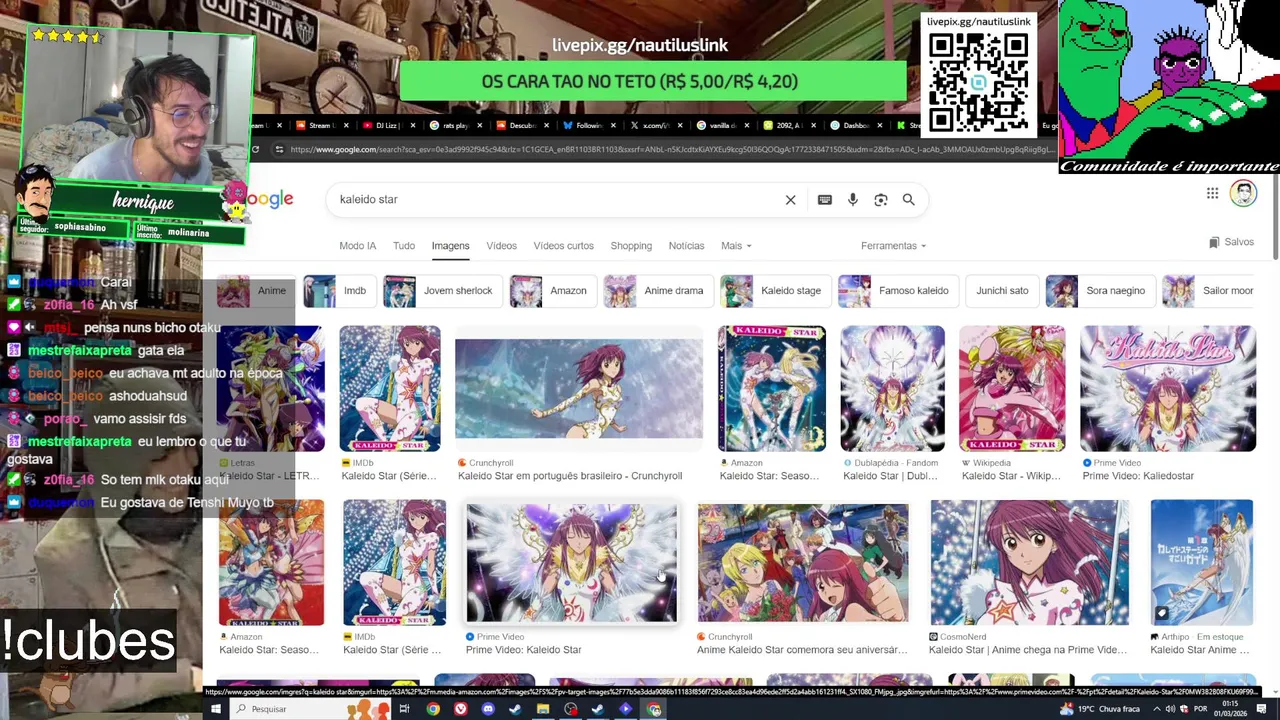
Task: Start voice search with microphone icon
Action: (x=853, y=200)
